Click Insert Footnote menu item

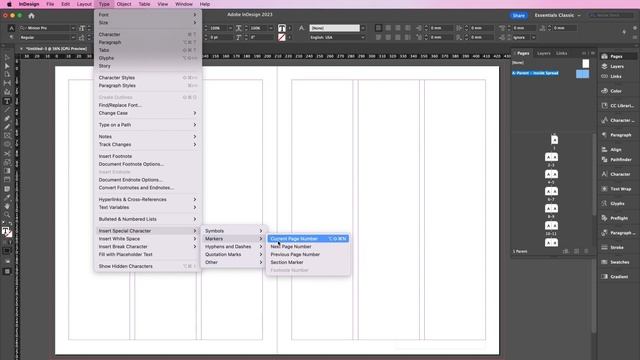click(x=147, y=156)
